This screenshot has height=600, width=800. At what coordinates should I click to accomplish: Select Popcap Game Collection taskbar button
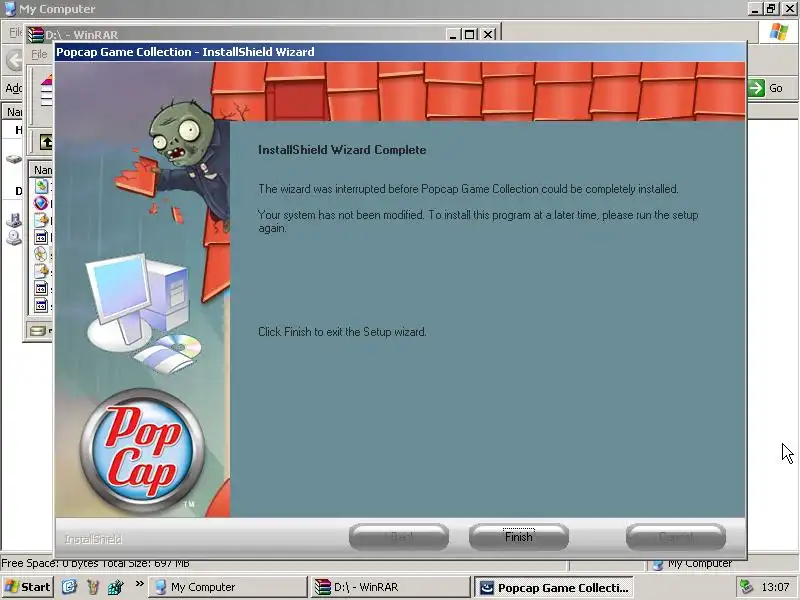[554, 588]
